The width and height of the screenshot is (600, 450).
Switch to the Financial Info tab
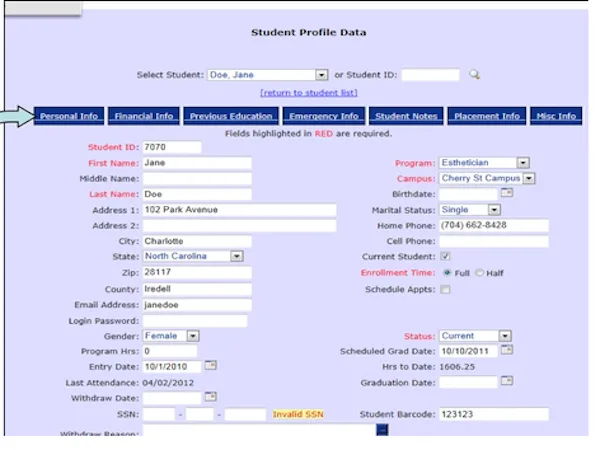tap(144, 116)
